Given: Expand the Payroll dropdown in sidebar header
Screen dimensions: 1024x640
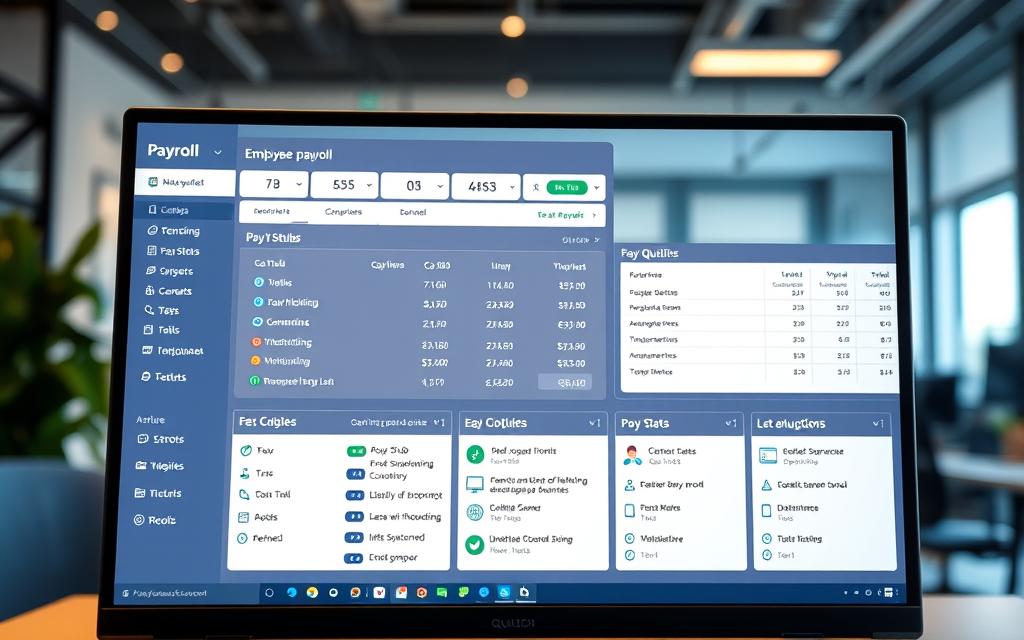Looking at the screenshot, I should (218, 153).
